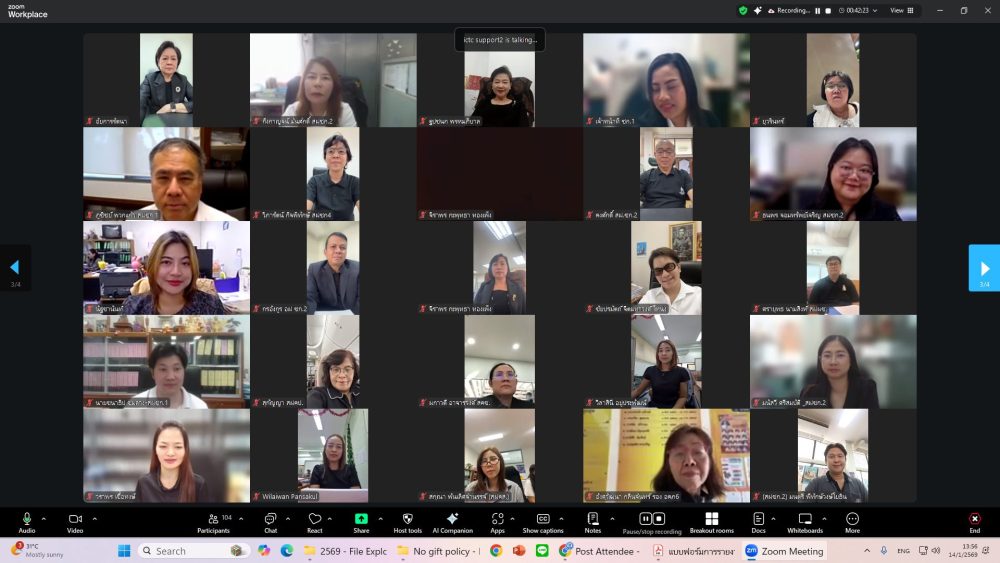1000x563 pixels.
Task: Launch AI Companion
Action: point(452,521)
